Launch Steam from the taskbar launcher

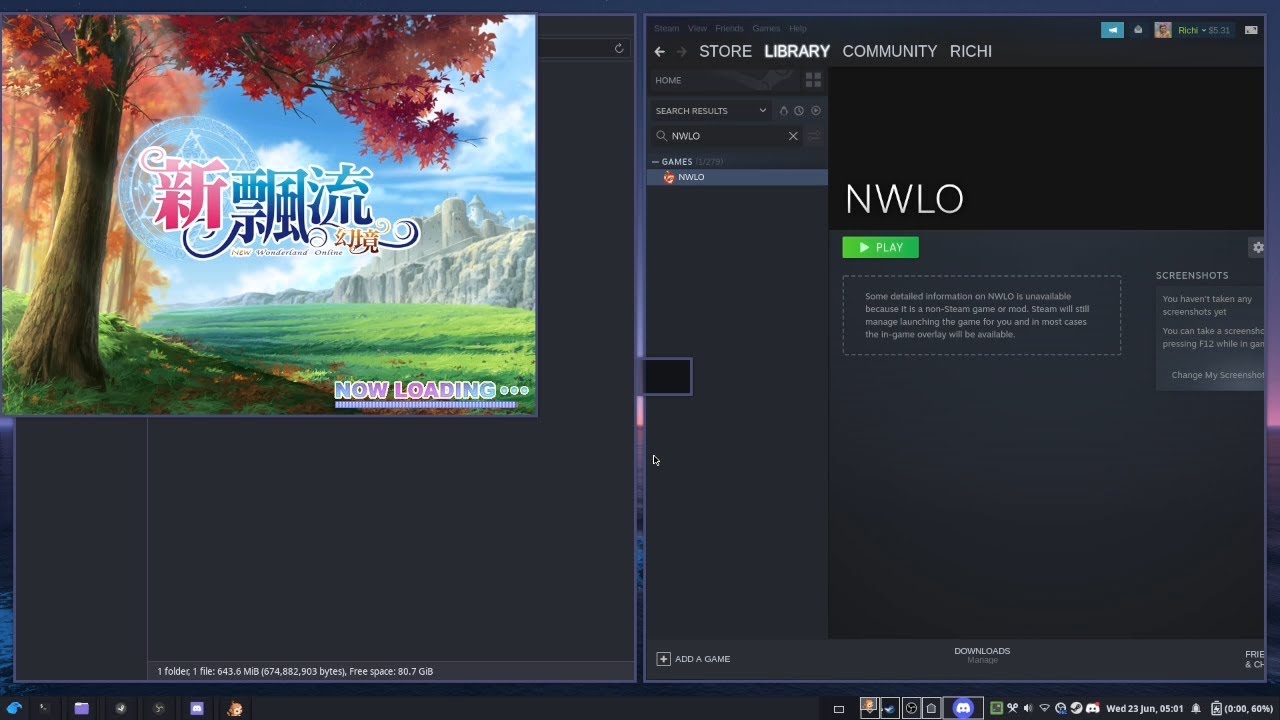coord(120,708)
